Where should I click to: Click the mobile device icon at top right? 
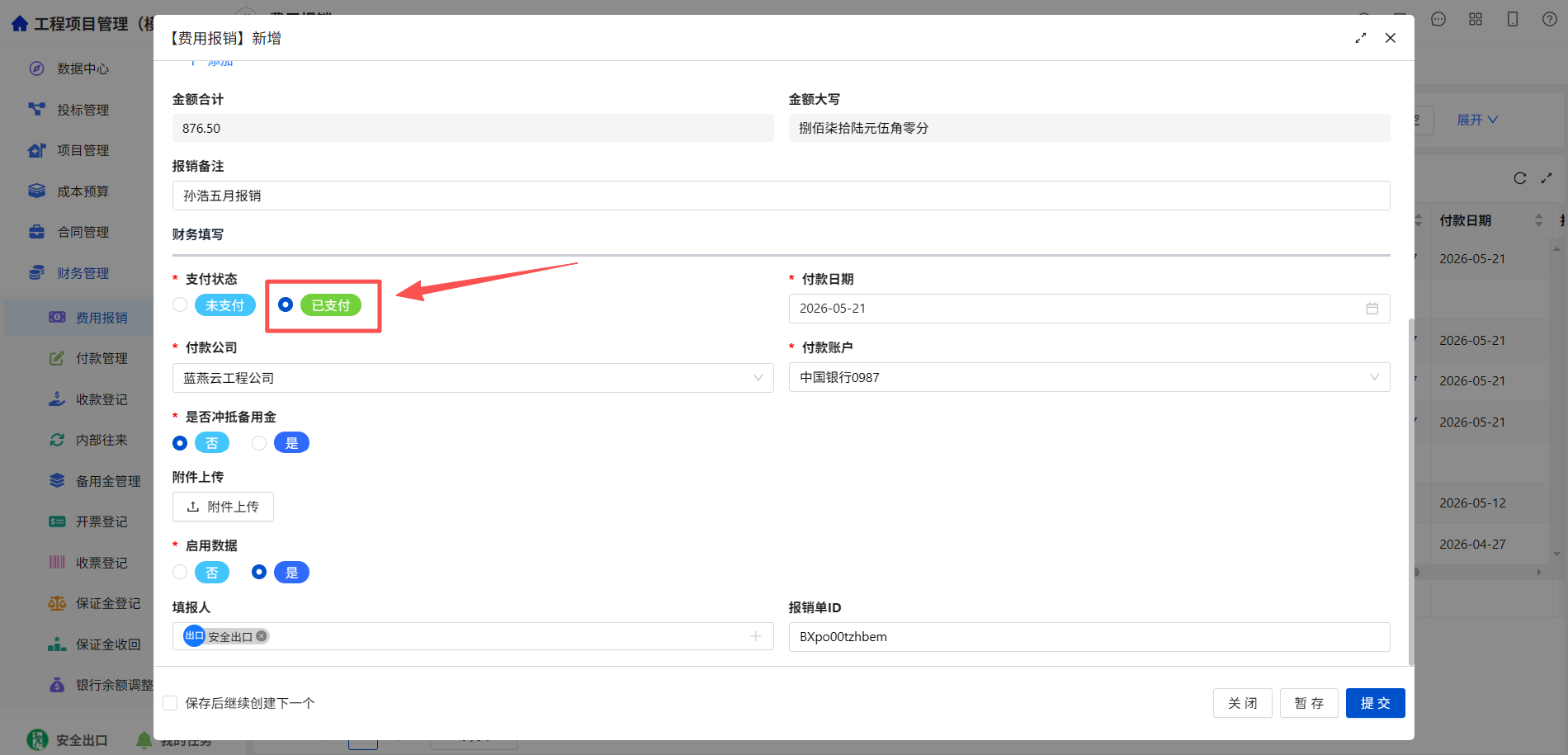click(1513, 19)
